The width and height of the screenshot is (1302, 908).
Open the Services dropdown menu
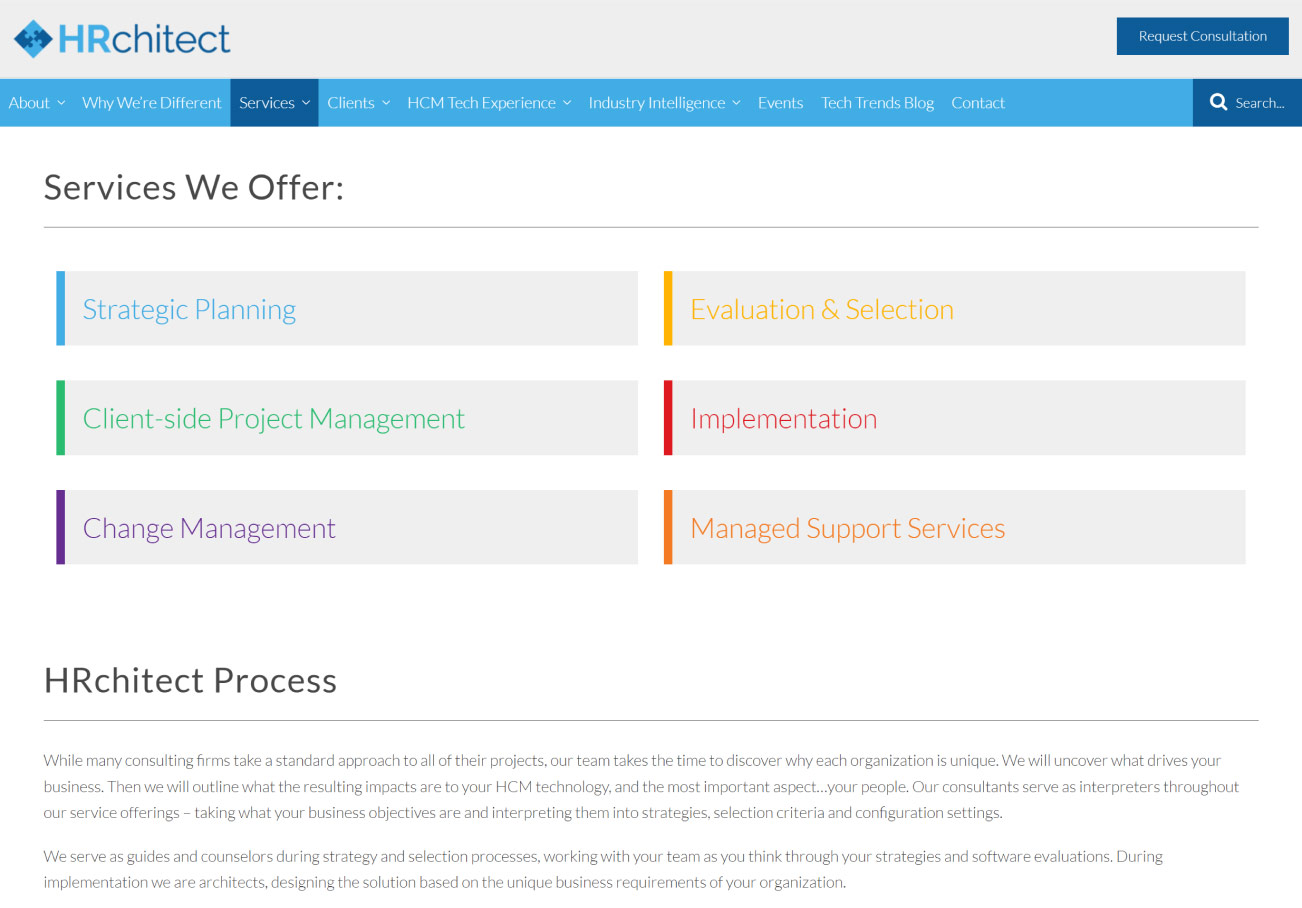coord(275,103)
